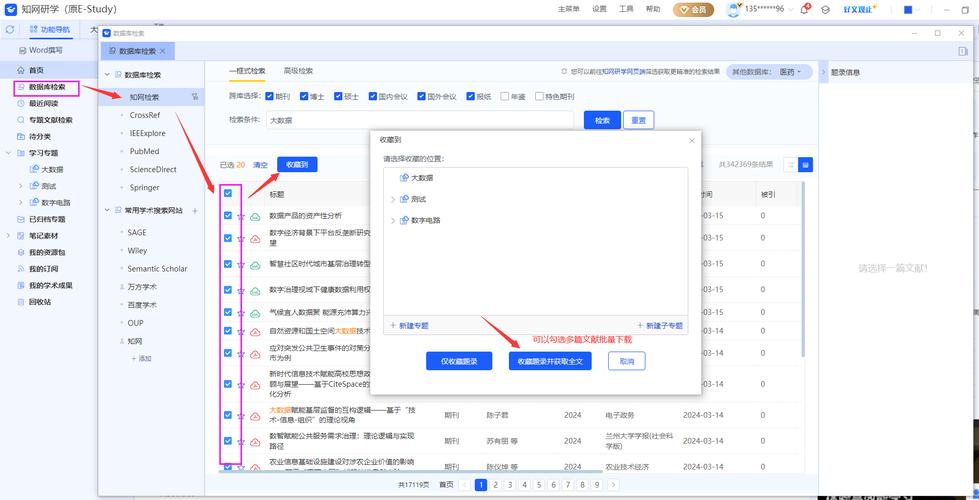Expand 数字电路 folder in 收藏到 dialog
Screen dimensions: 979x500
[392, 221]
